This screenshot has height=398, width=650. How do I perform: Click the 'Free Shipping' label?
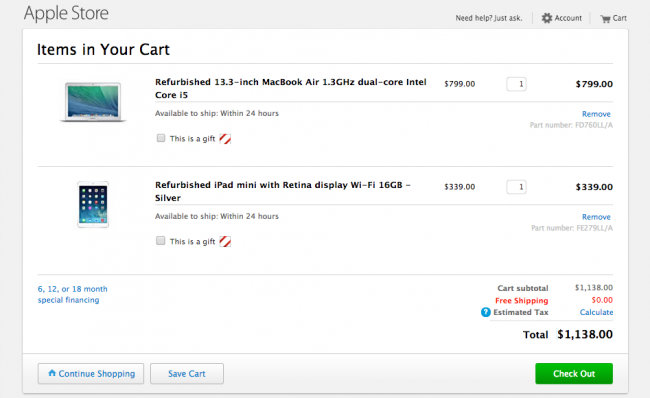coord(521,301)
